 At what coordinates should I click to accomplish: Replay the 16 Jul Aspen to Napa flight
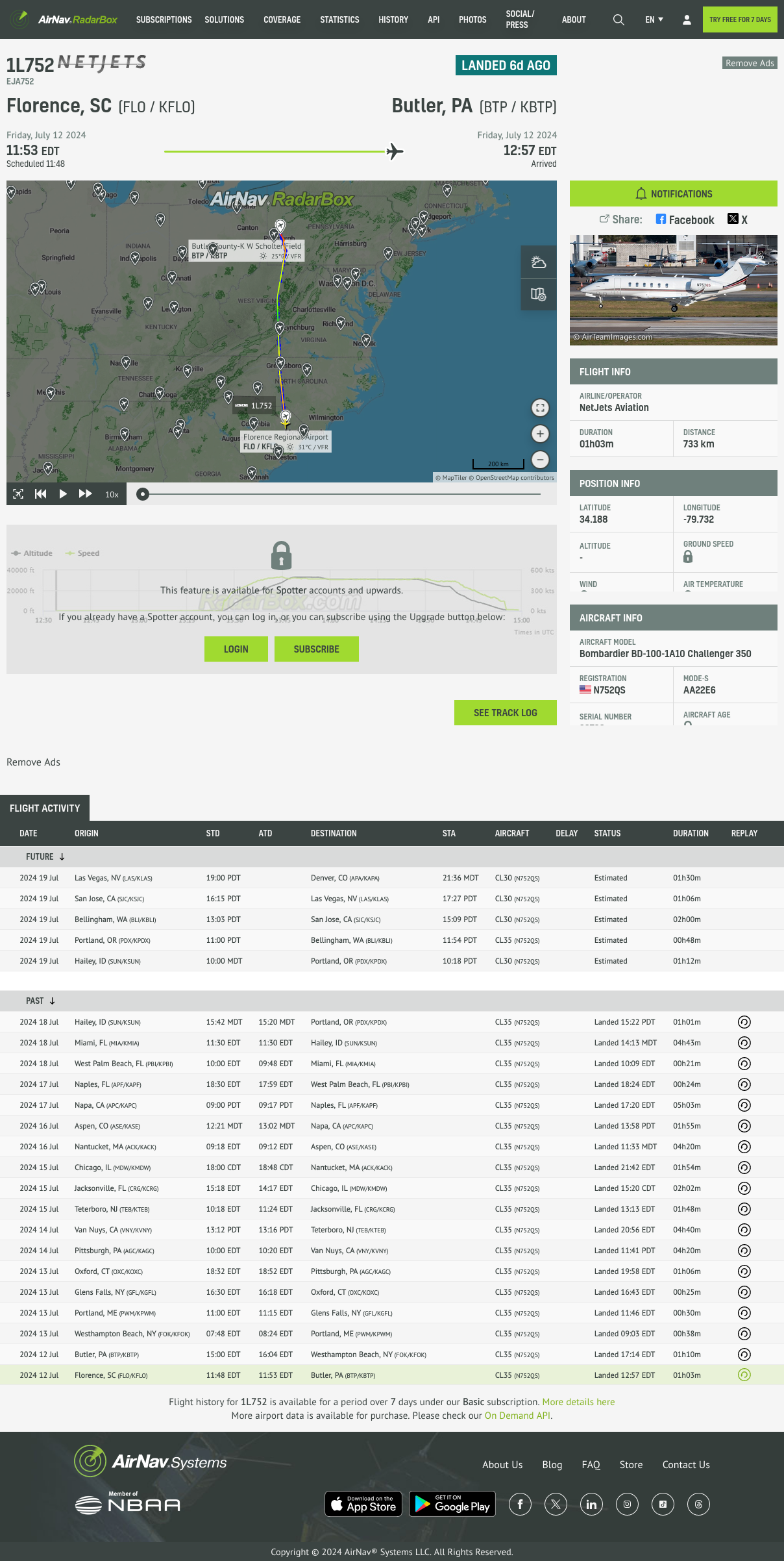pos(744,1126)
